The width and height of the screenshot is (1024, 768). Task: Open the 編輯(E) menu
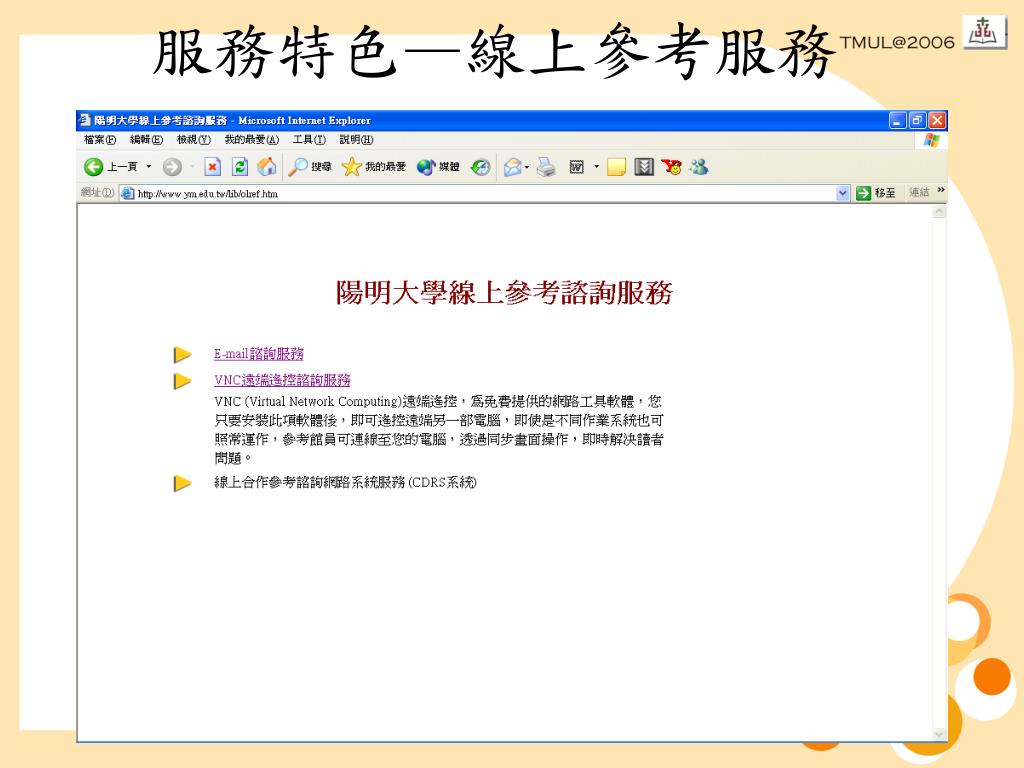tap(146, 140)
